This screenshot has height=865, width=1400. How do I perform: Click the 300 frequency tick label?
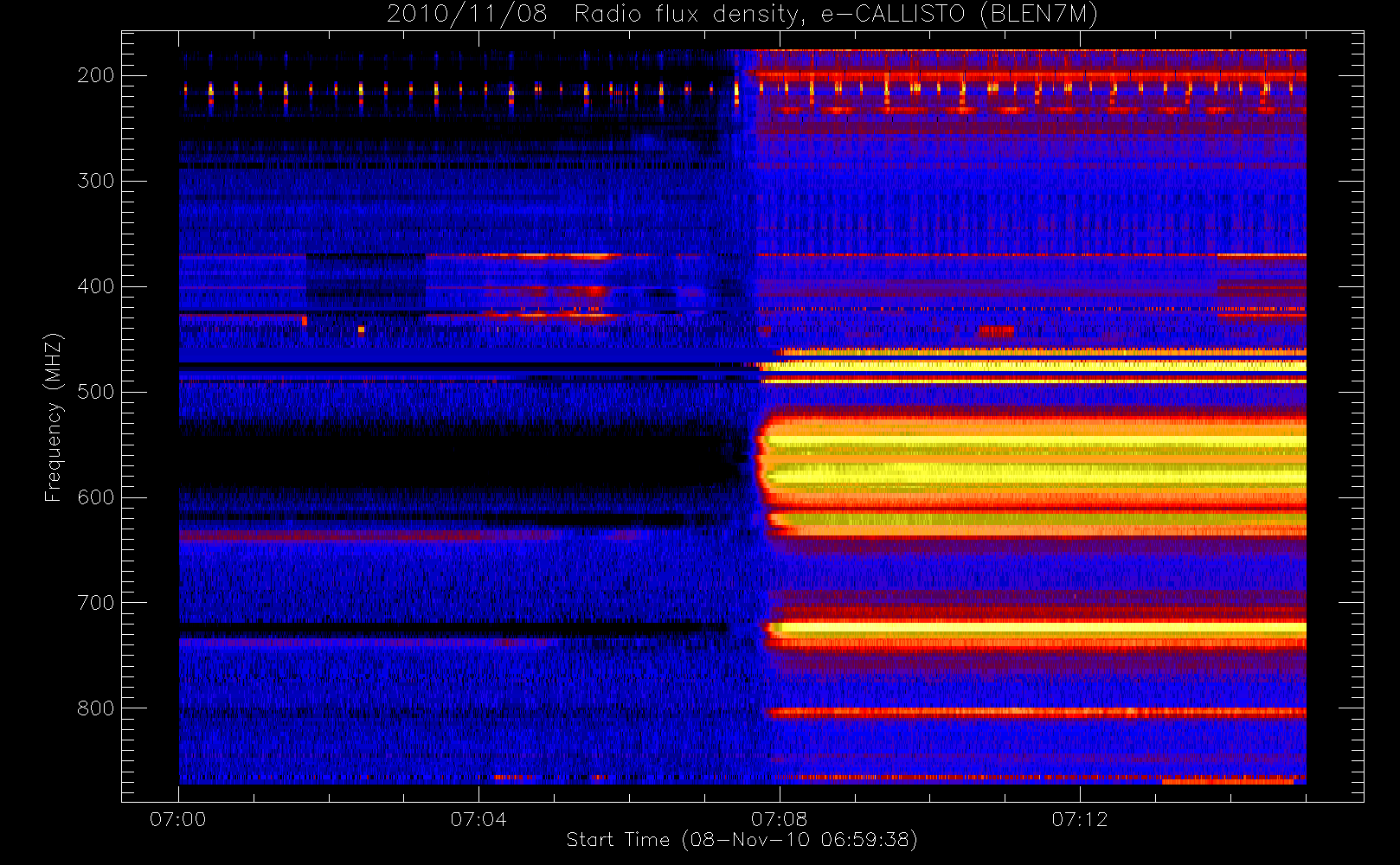pos(96,181)
